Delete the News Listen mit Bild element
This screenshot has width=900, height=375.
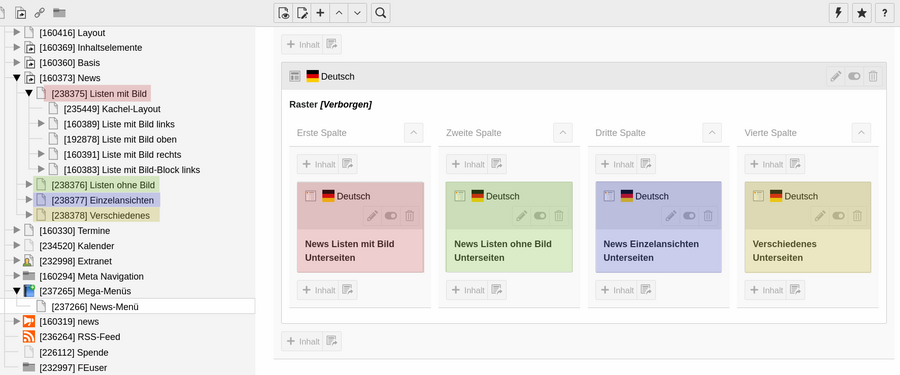(x=410, y=215)
